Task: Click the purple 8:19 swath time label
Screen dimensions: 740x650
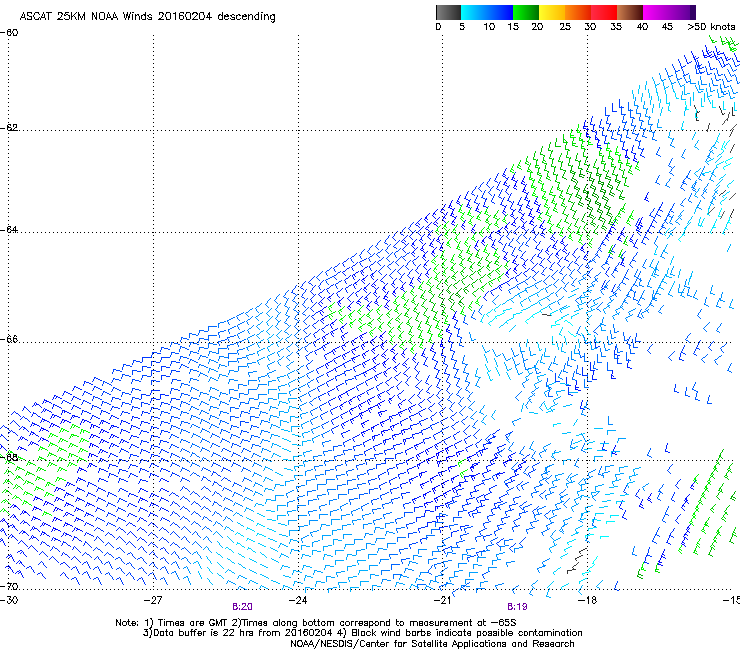Action: 517,607
